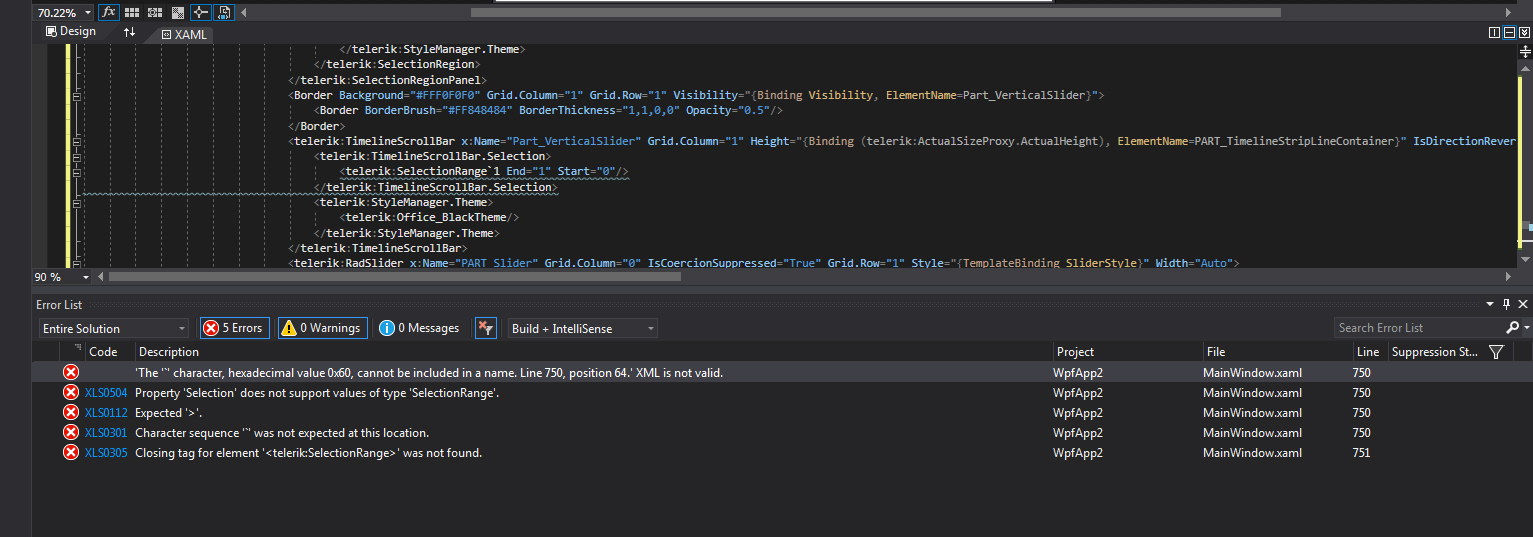Toggle the snap grid icon
The width and height of the screenshot is (1533, 537).
133,12
